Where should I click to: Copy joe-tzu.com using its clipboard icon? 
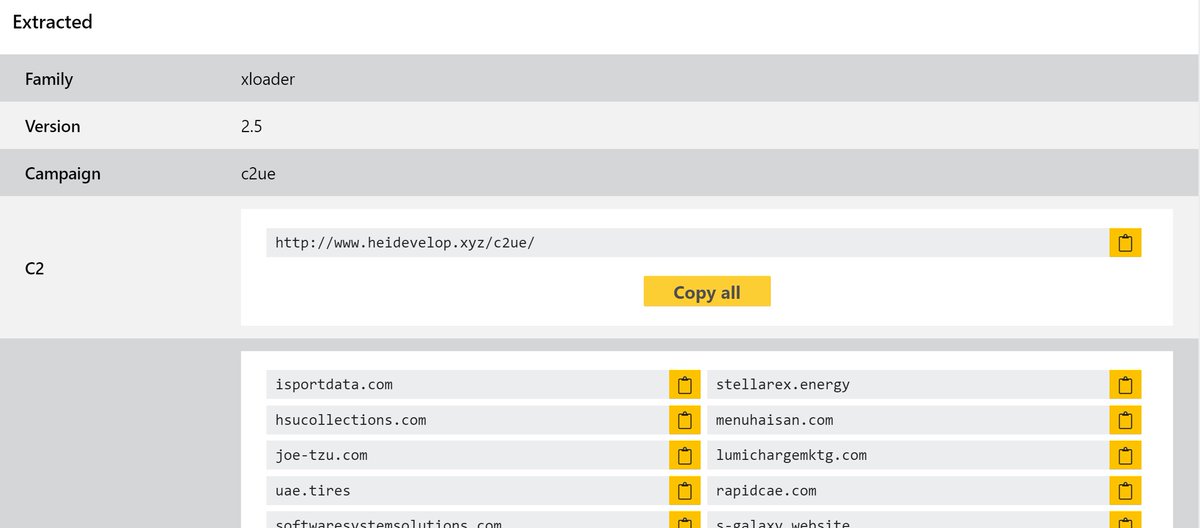pyautogui.click(x=685, y=455)
